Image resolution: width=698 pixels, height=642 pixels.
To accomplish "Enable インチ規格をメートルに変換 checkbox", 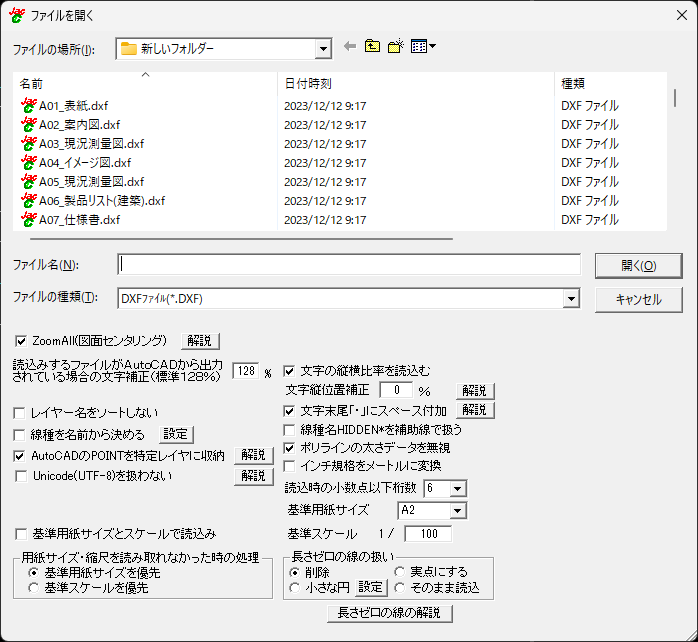I will [x=291, y=465].
